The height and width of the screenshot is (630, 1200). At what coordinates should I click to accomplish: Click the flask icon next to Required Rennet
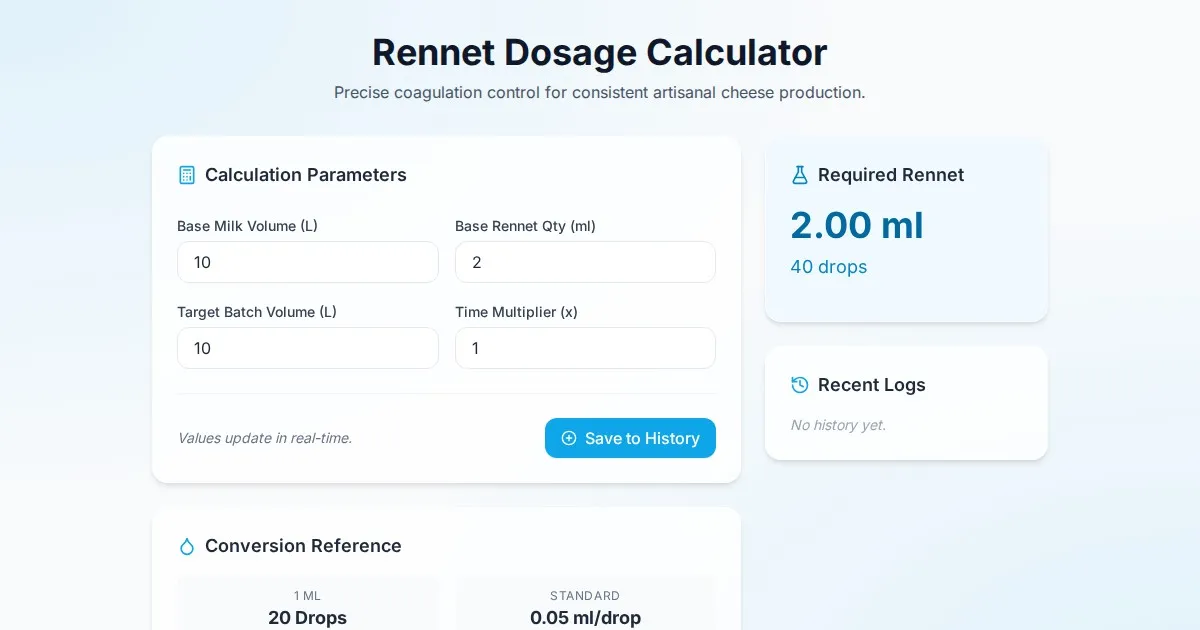pyautogui.click(x=799, y=175)
